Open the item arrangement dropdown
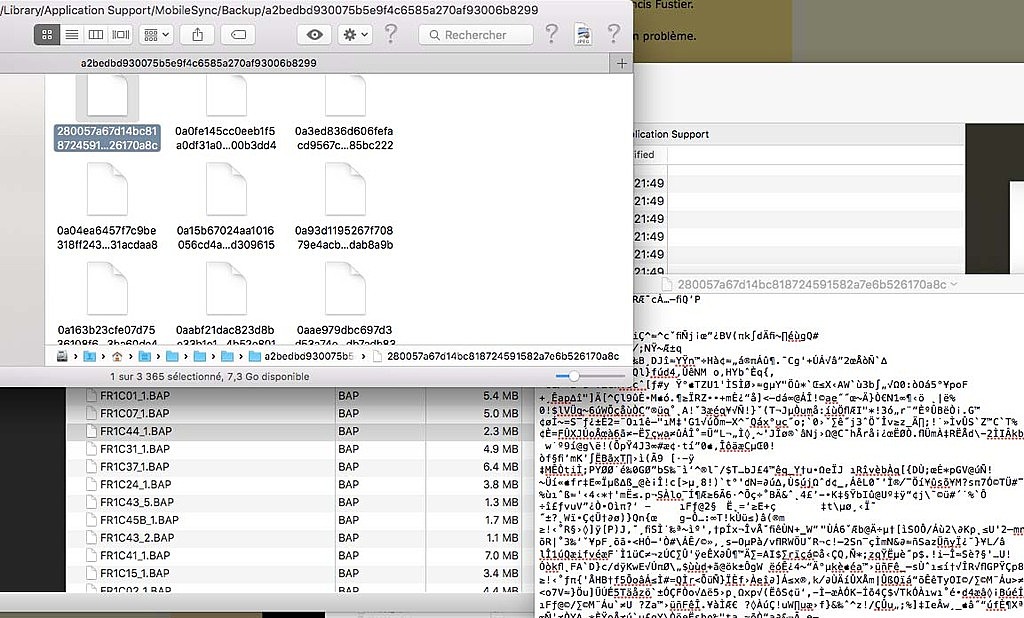 coord(156,35)
